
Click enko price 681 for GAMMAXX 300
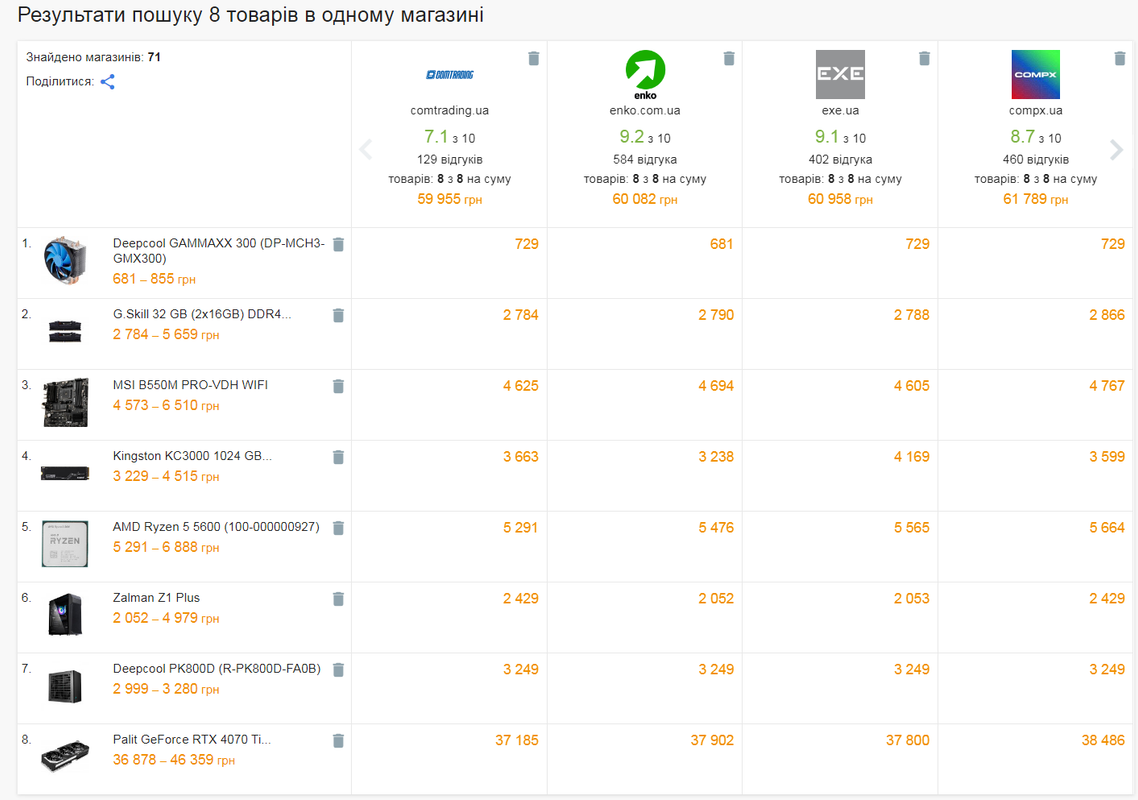(x=721, y=244)
